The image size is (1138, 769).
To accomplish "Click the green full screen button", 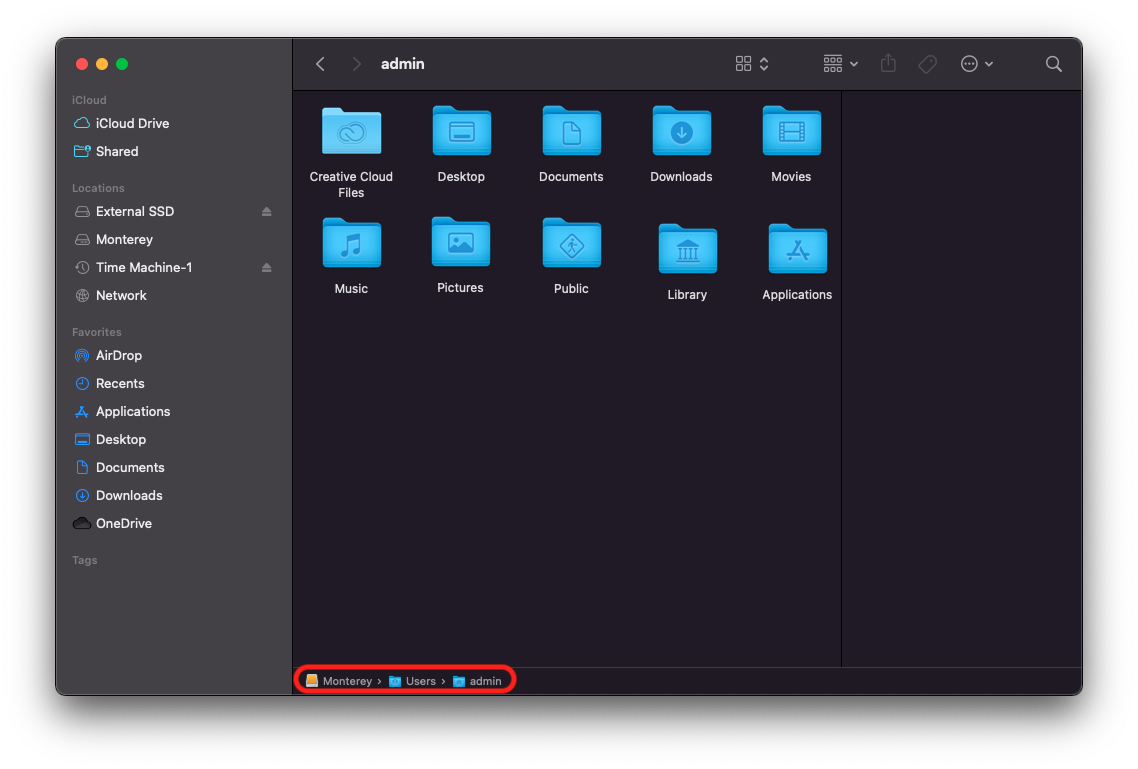I will tap(122, 64).
